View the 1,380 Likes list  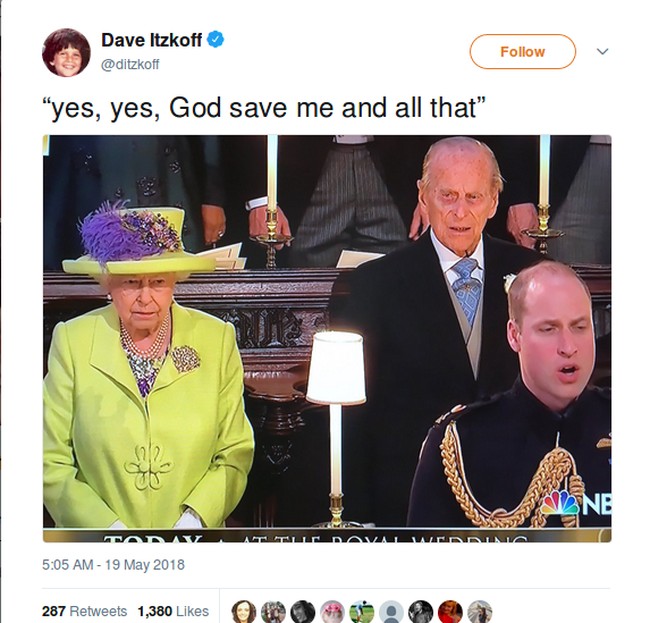(173, 611)
